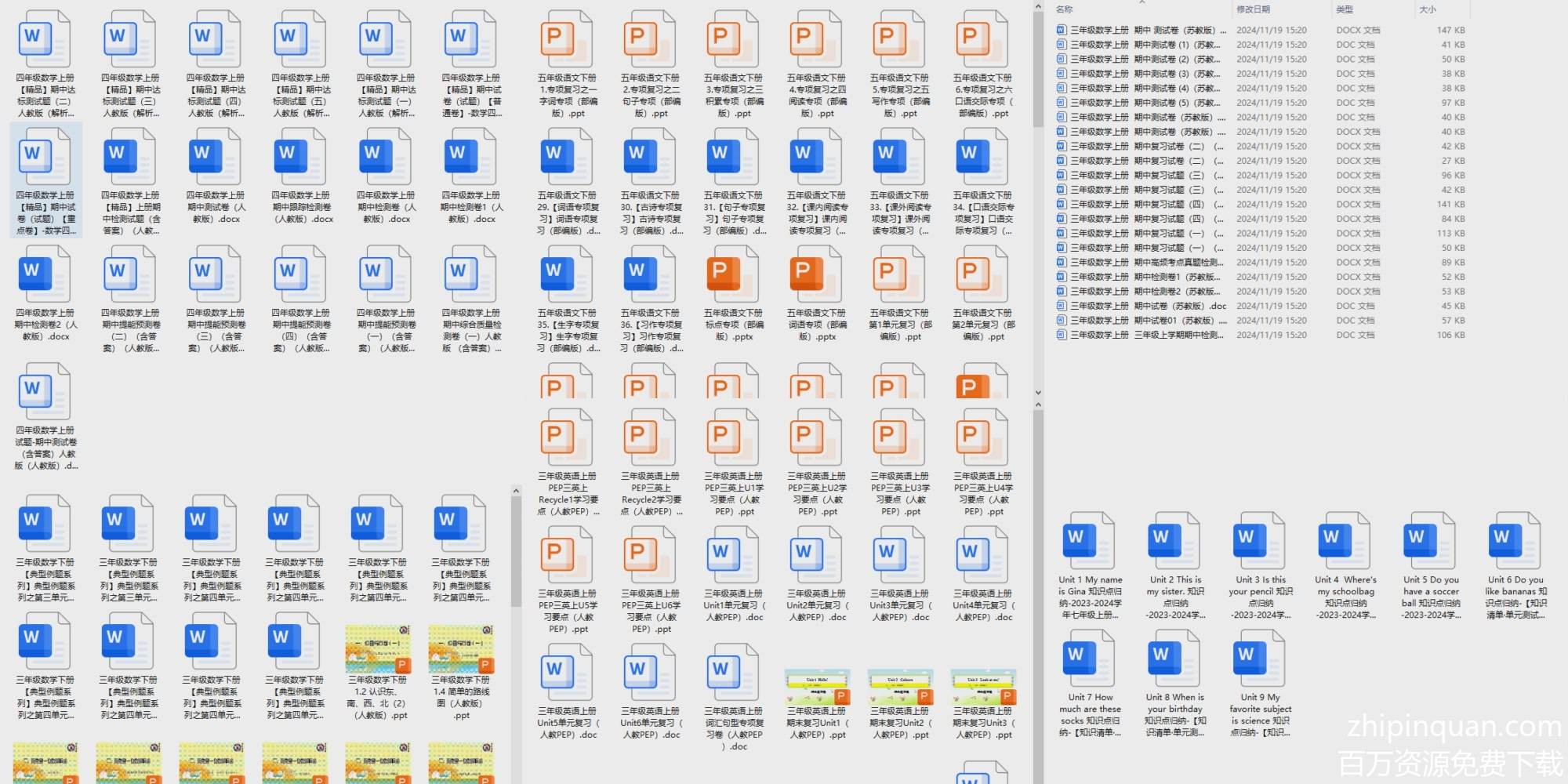Open the 期末复习Unit3 PPT thumbnail
This screenshot has width=1568, height=784.
(x=984, y=687)
